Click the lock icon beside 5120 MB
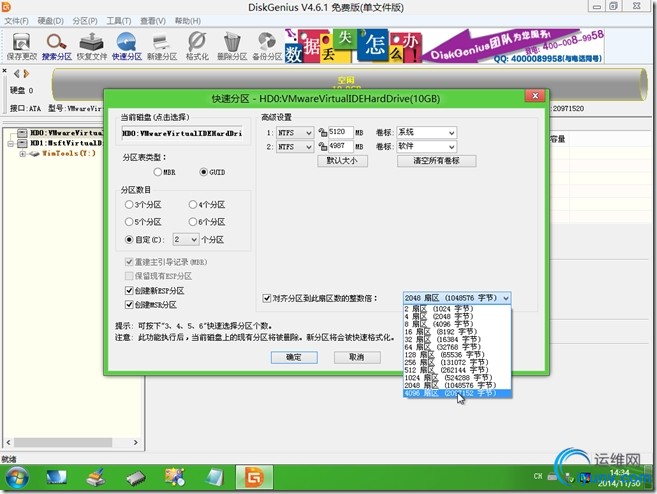This screenshot has height=494, width=657. [x=323, y=132]
